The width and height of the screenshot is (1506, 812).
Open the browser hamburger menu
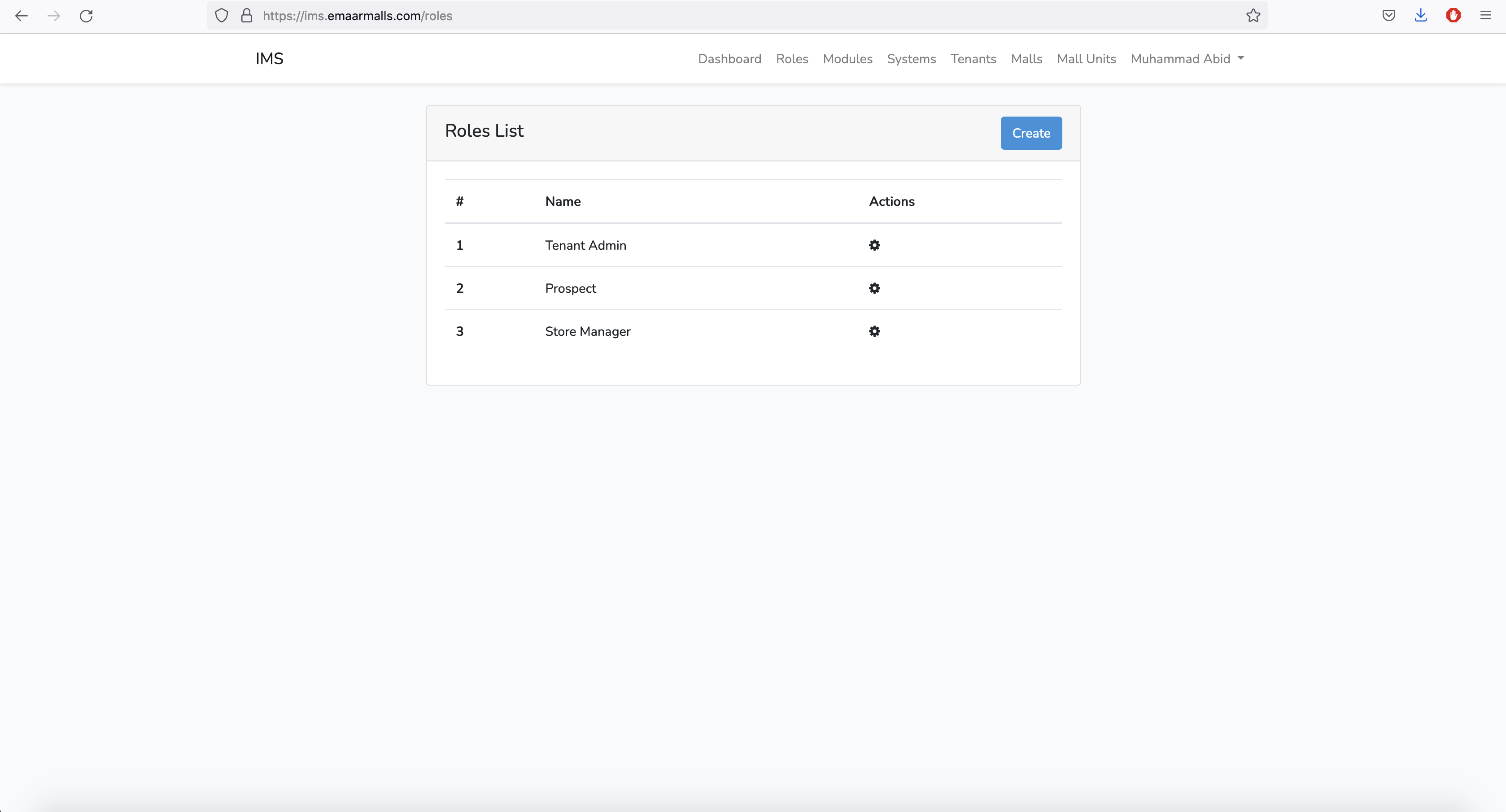pos(1485,16)
